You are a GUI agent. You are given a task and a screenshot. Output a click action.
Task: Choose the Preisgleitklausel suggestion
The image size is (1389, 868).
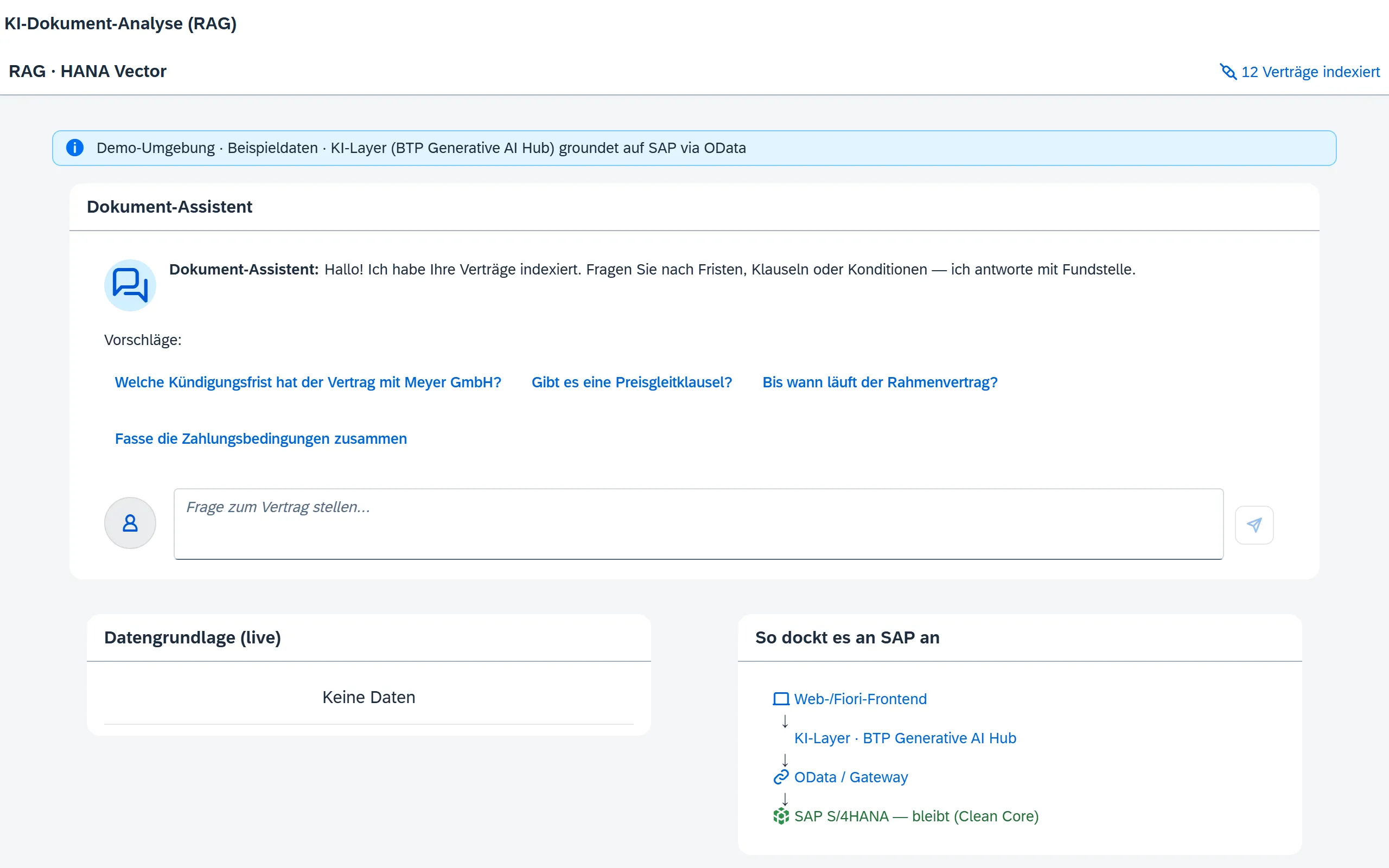pos(632,382)
